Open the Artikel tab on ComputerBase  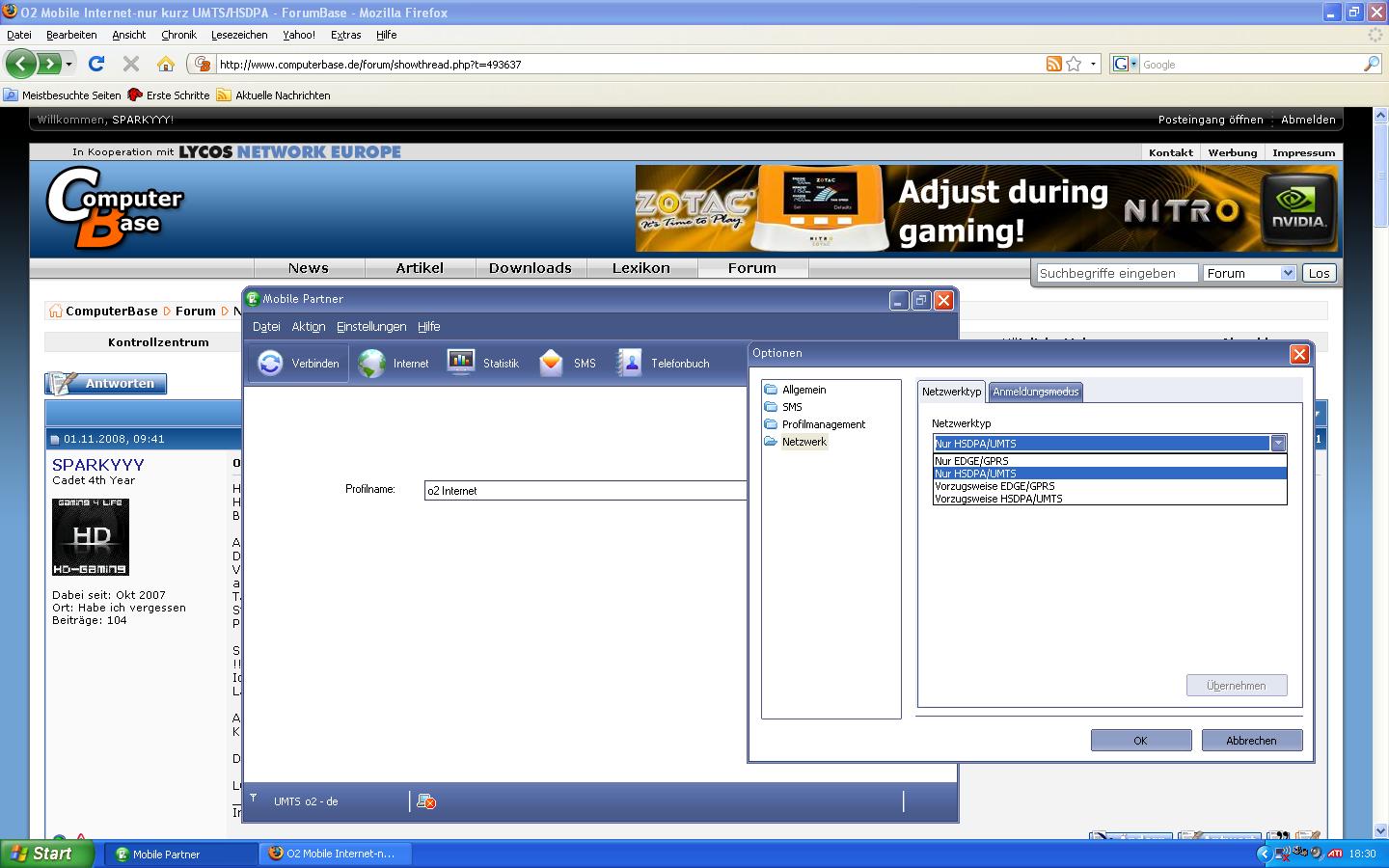(420, 268)
